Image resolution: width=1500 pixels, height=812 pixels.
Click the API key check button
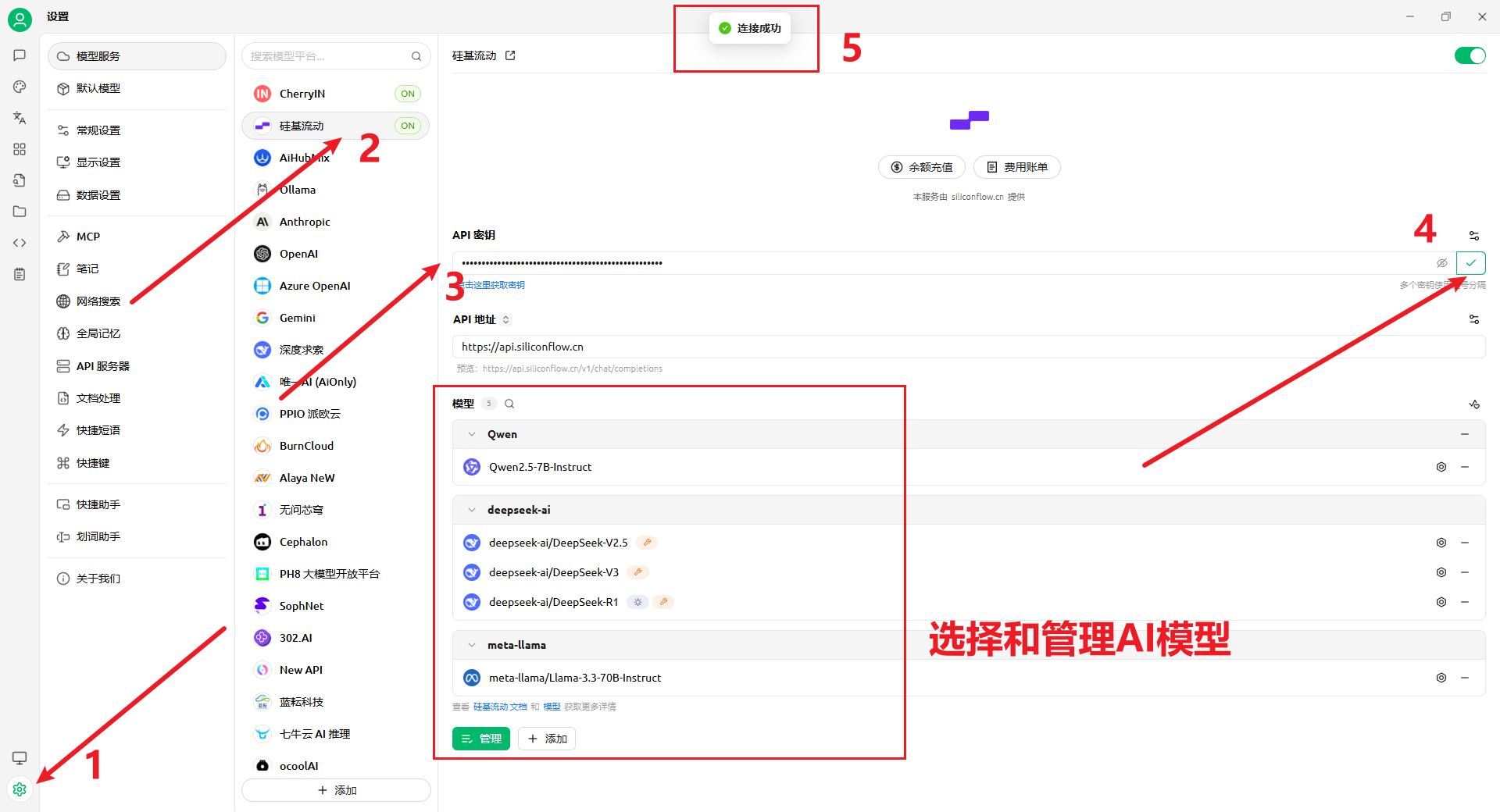[x=1470, y=263]
